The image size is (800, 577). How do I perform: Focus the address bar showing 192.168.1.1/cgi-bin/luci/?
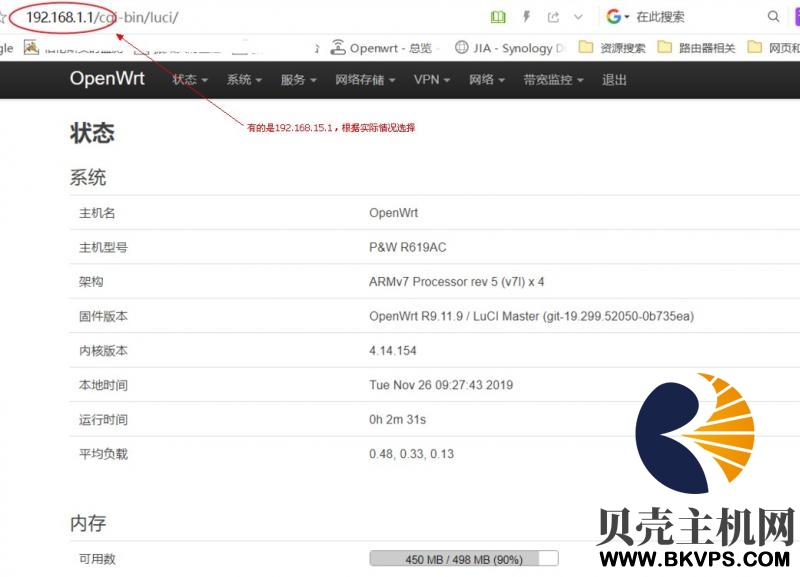[x=102, y=17]
